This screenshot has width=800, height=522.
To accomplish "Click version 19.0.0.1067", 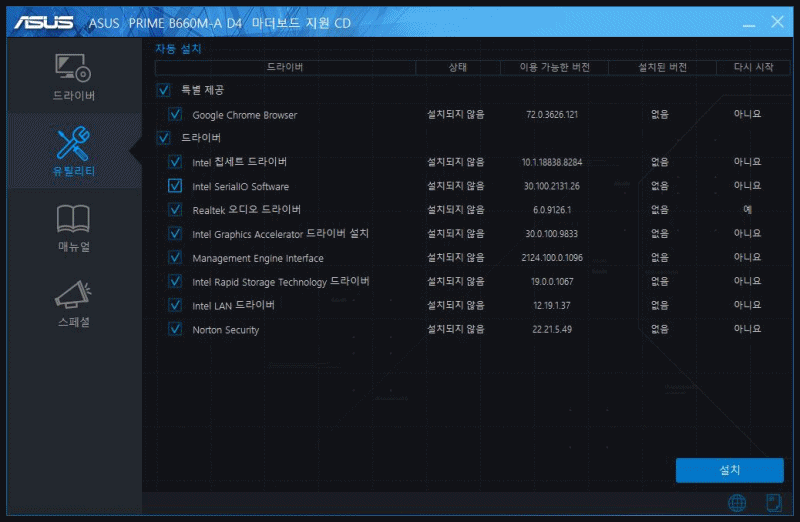I will (552, 282).
